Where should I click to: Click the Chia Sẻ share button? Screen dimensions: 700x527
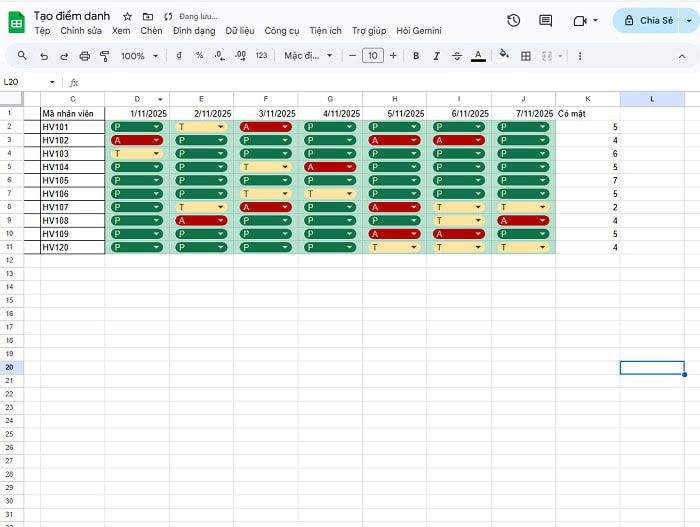click(646, 21)
